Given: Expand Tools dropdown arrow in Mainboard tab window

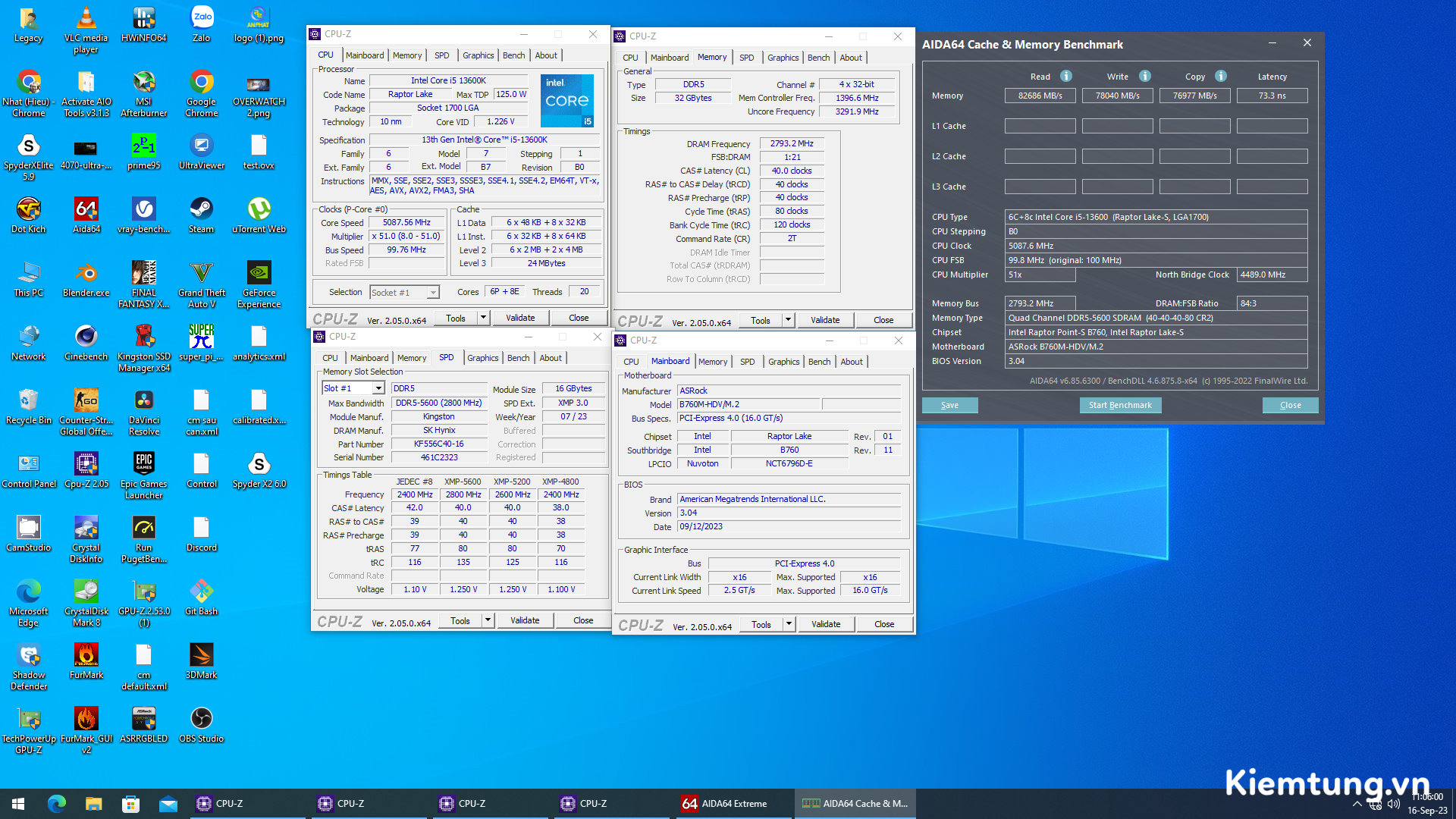Looking at the screenshot, I should pos(789,624).
